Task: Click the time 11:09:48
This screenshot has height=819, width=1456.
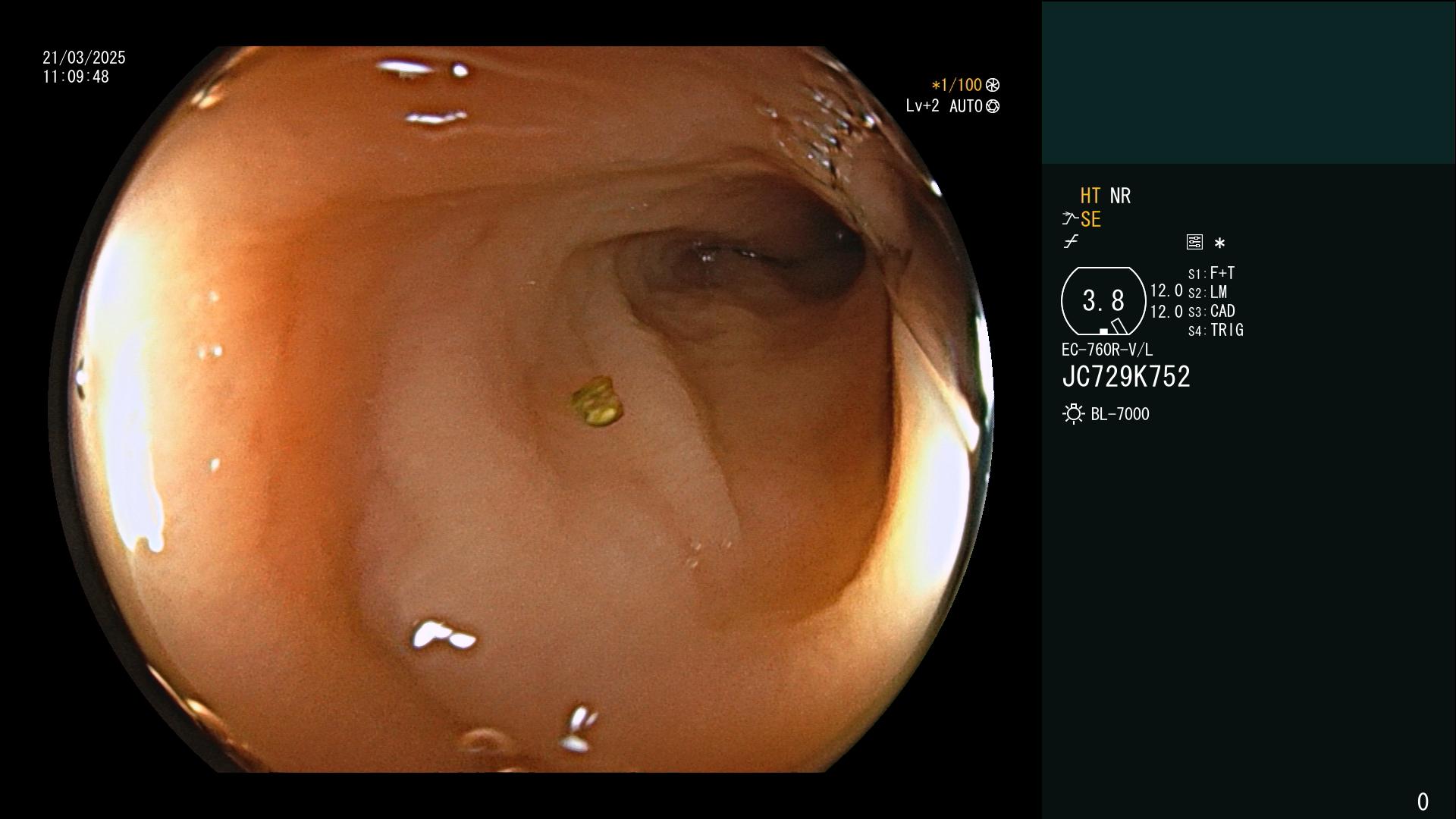Action: pyautogui.click(x=76, y=77)
